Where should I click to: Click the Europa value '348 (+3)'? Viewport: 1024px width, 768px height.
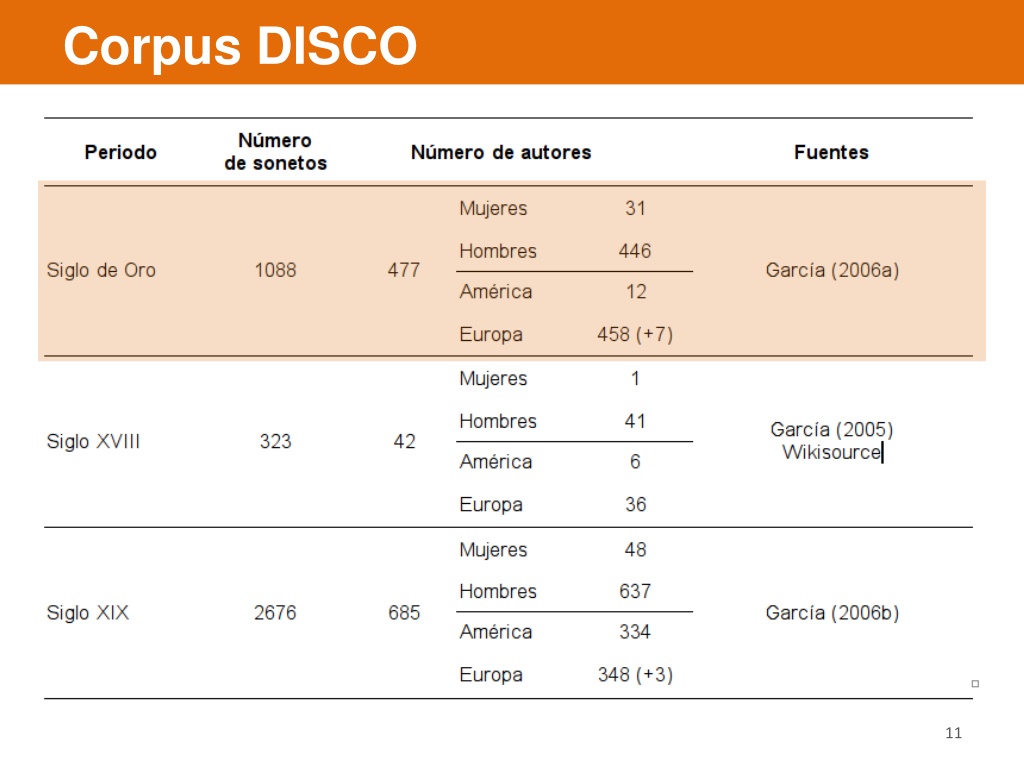pyautogui.click(x=635, y=675)
